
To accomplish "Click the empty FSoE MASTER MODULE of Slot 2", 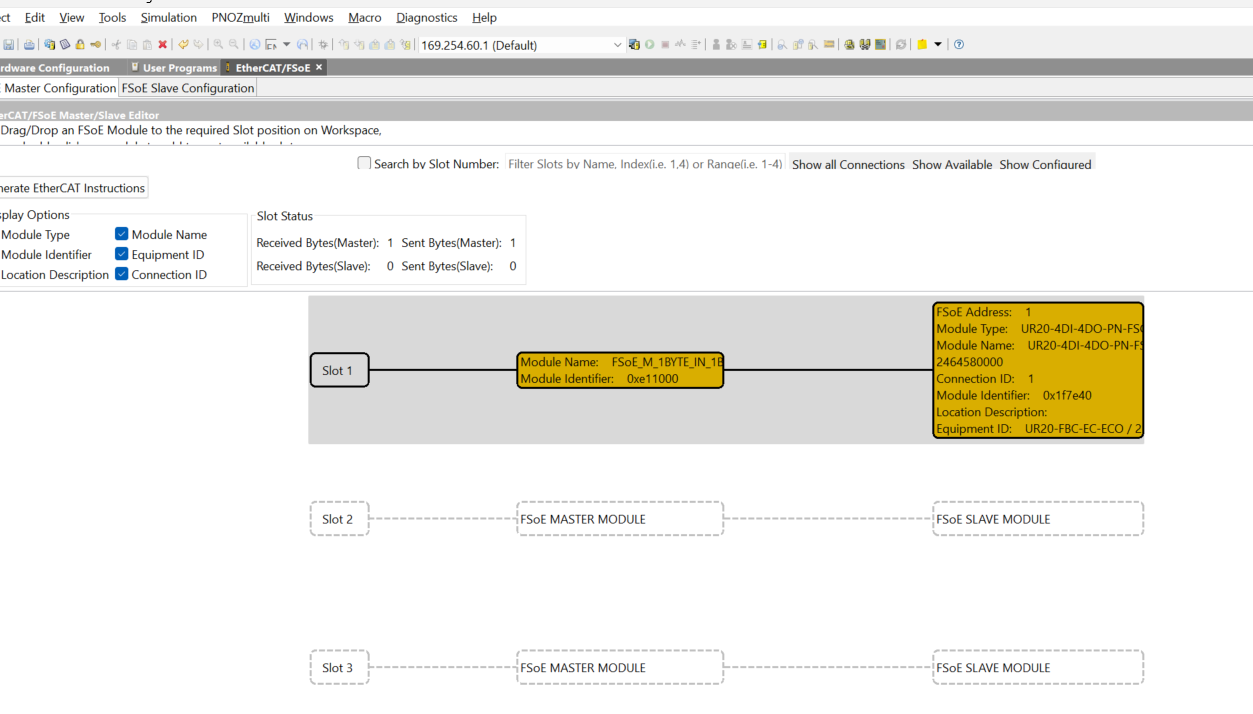I will [620, 519].
